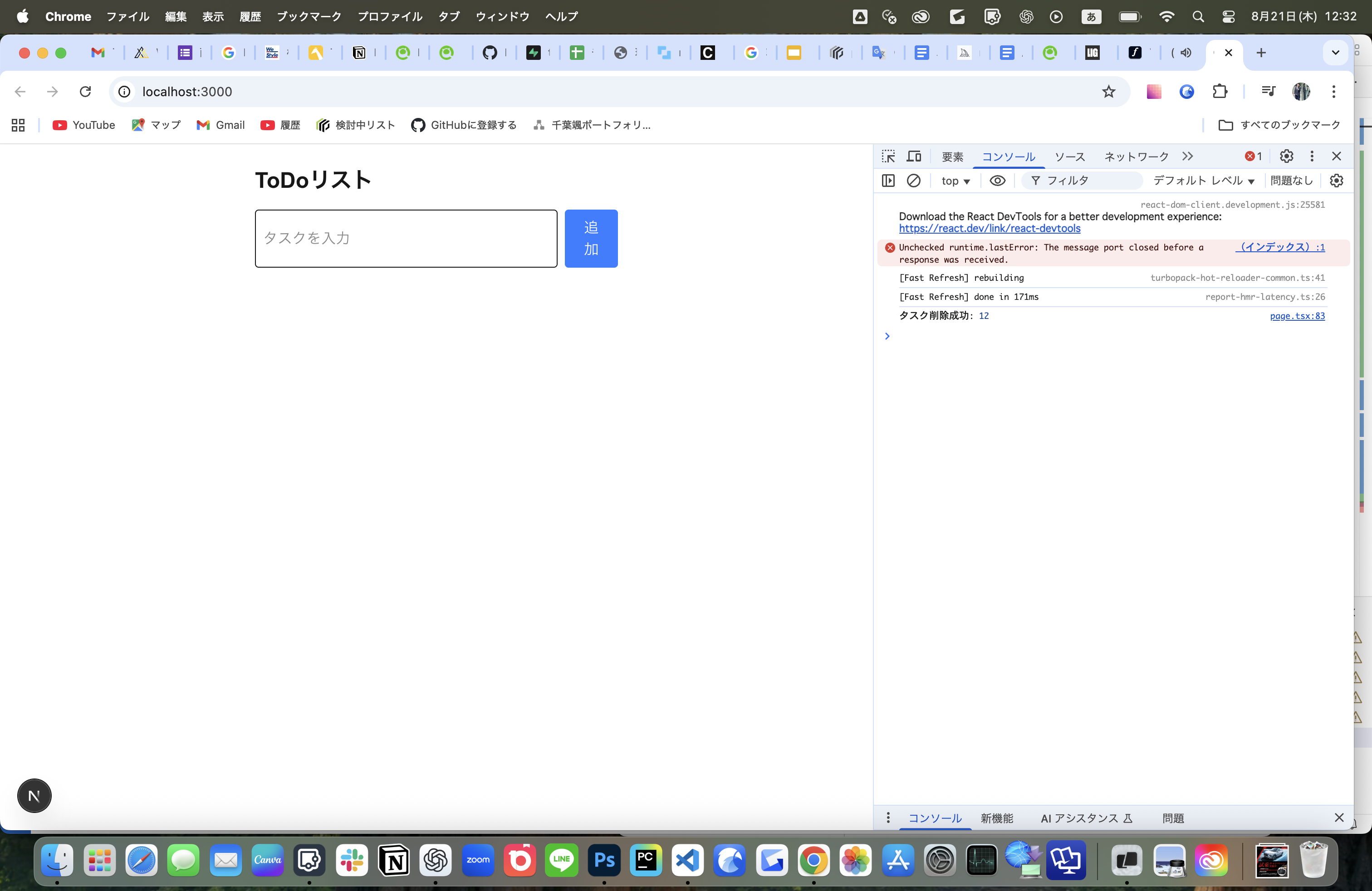Expand more DevTools tabs with the chevron
The width and height of the screenshot is (1372, 891).
click(1187, 156)
